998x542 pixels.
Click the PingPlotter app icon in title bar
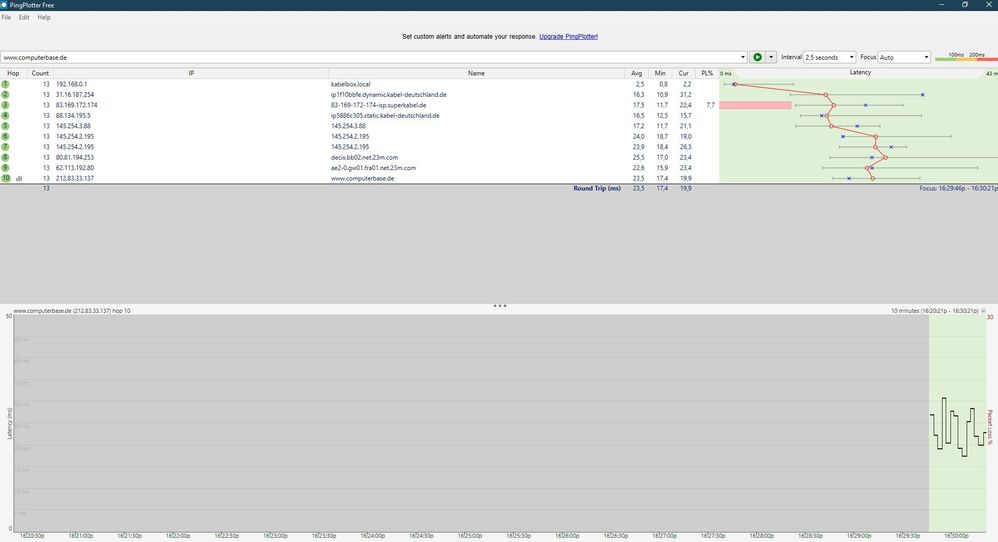4,4
